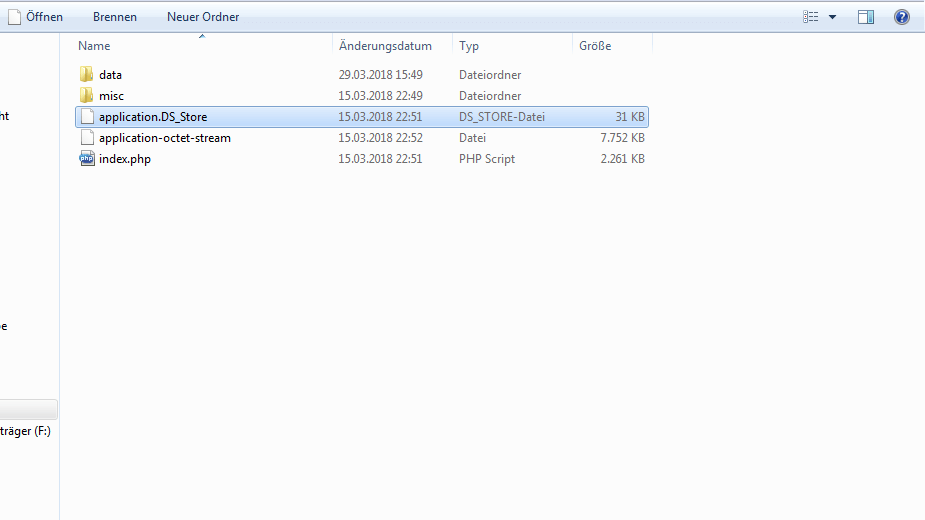
Task: Select the application-octet-stream file name
Action: [165, 138]
